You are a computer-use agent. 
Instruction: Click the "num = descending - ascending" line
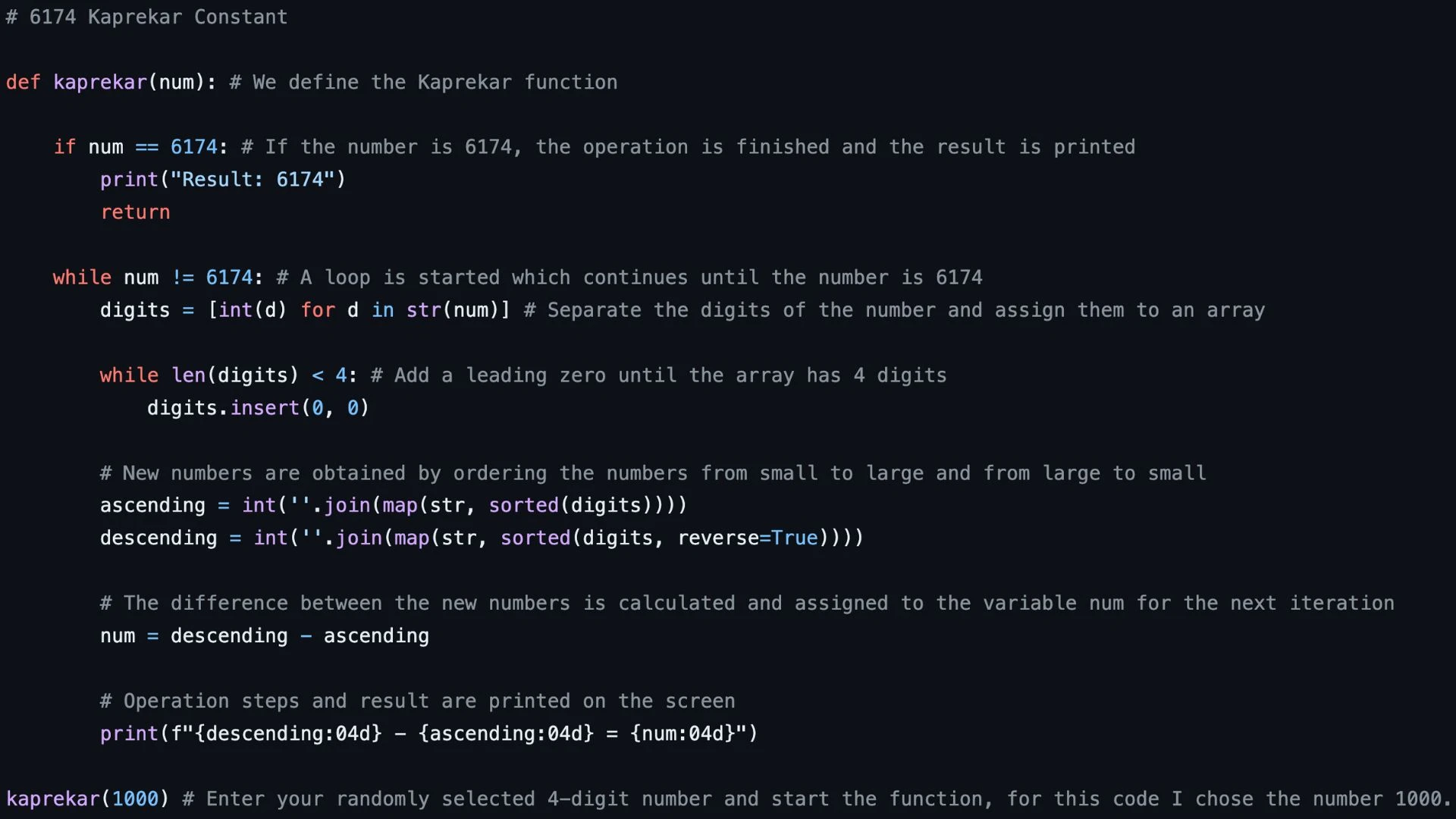pos(264,636)
